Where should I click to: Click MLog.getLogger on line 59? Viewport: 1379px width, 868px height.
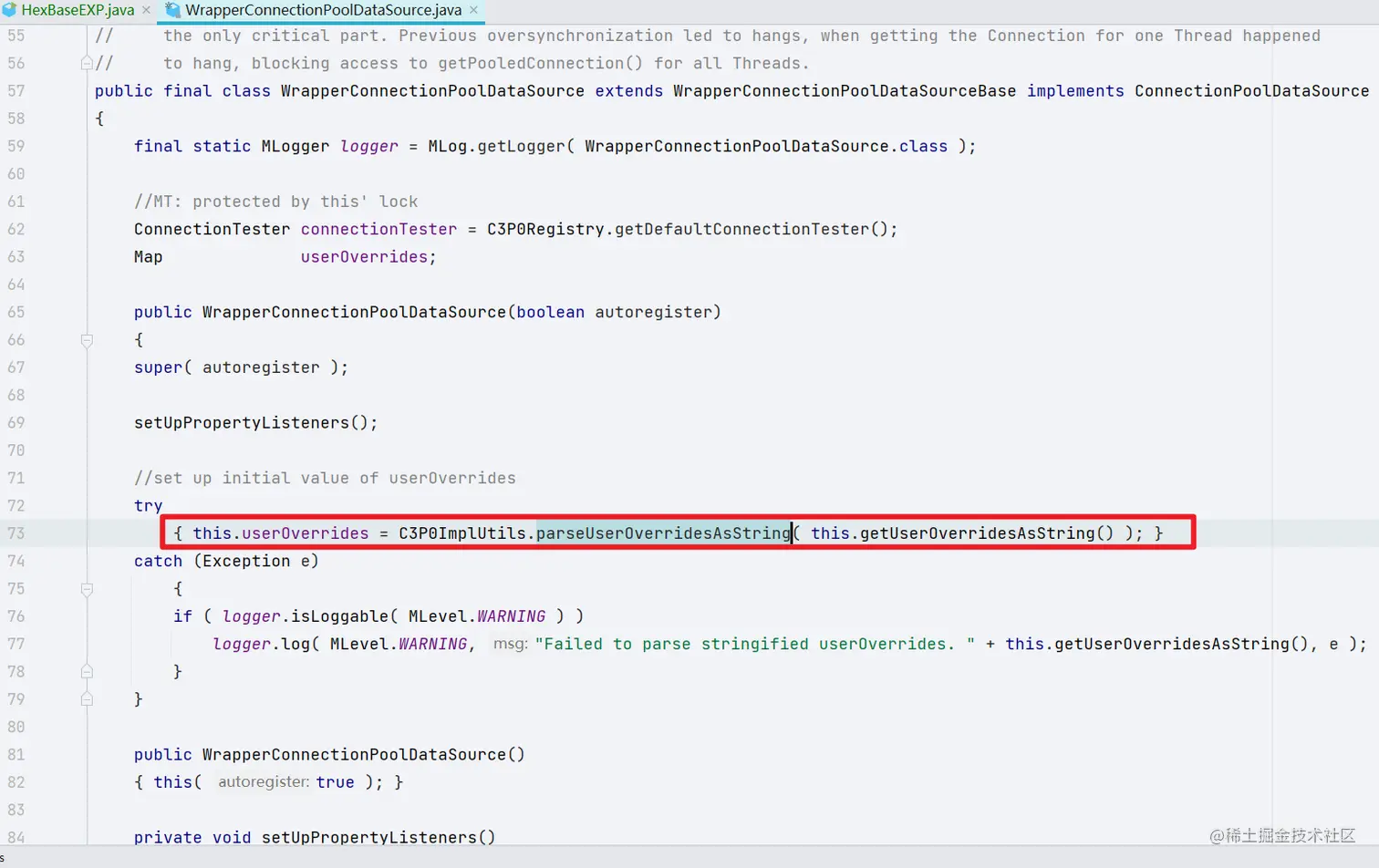point(496,146)
